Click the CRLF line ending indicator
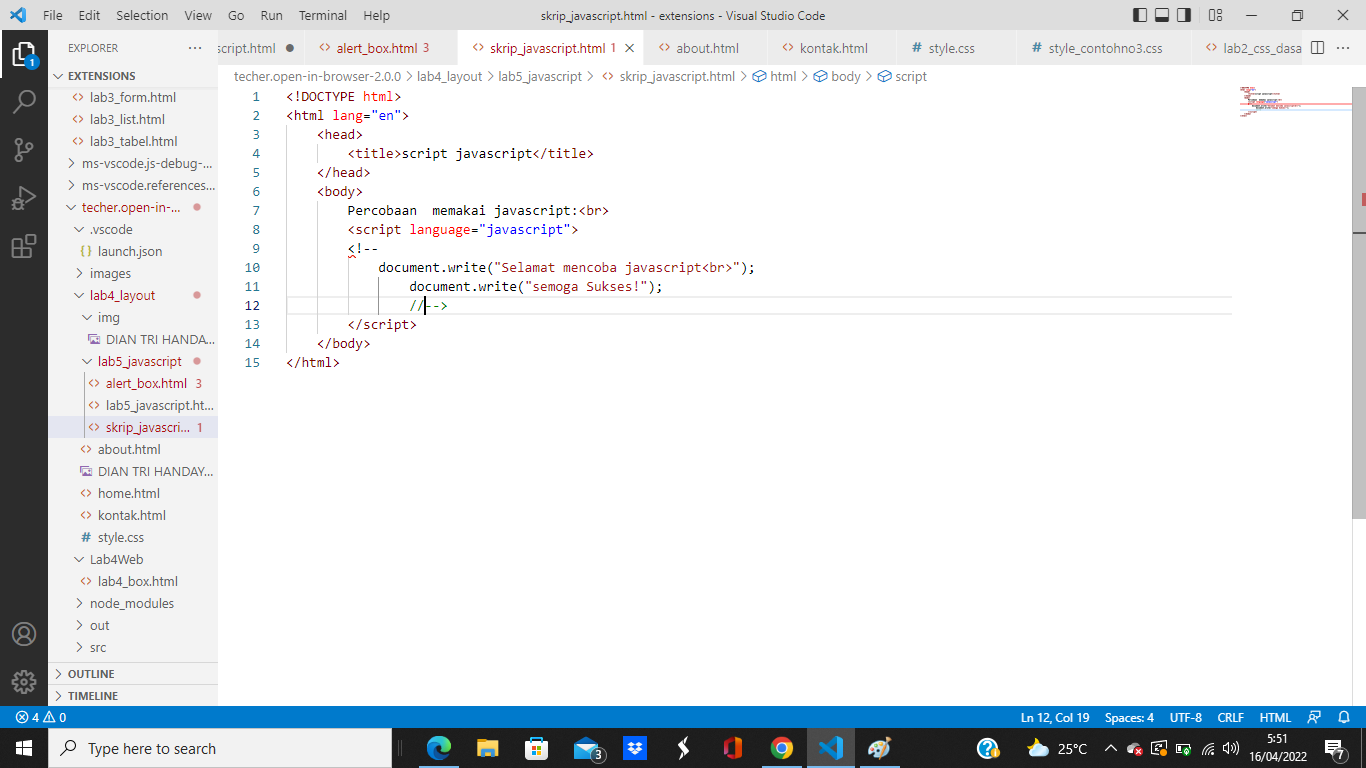The width and height of the screenshot is (1366, 768). coord(1230,717)
